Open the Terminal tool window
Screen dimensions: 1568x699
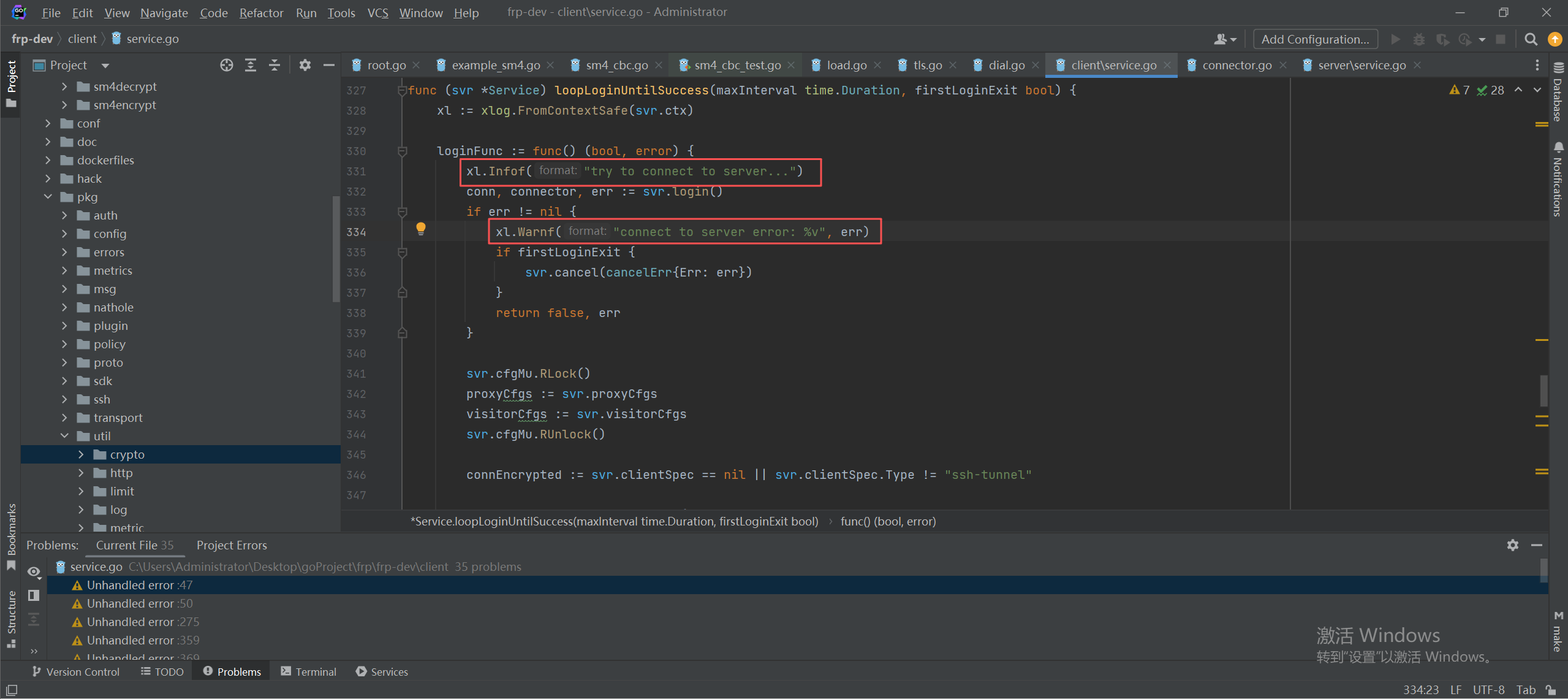click(x=309, y=671)
